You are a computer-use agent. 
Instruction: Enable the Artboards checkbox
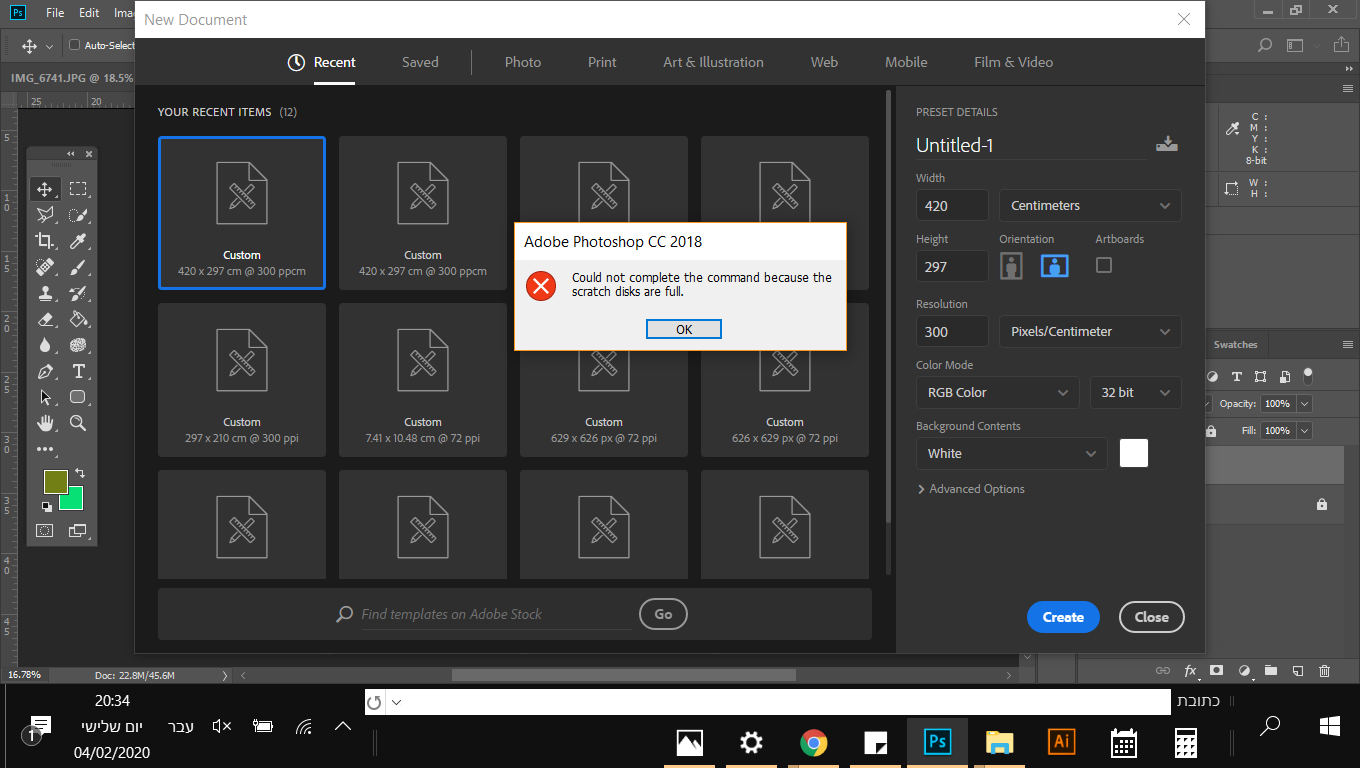(1104, 265)
